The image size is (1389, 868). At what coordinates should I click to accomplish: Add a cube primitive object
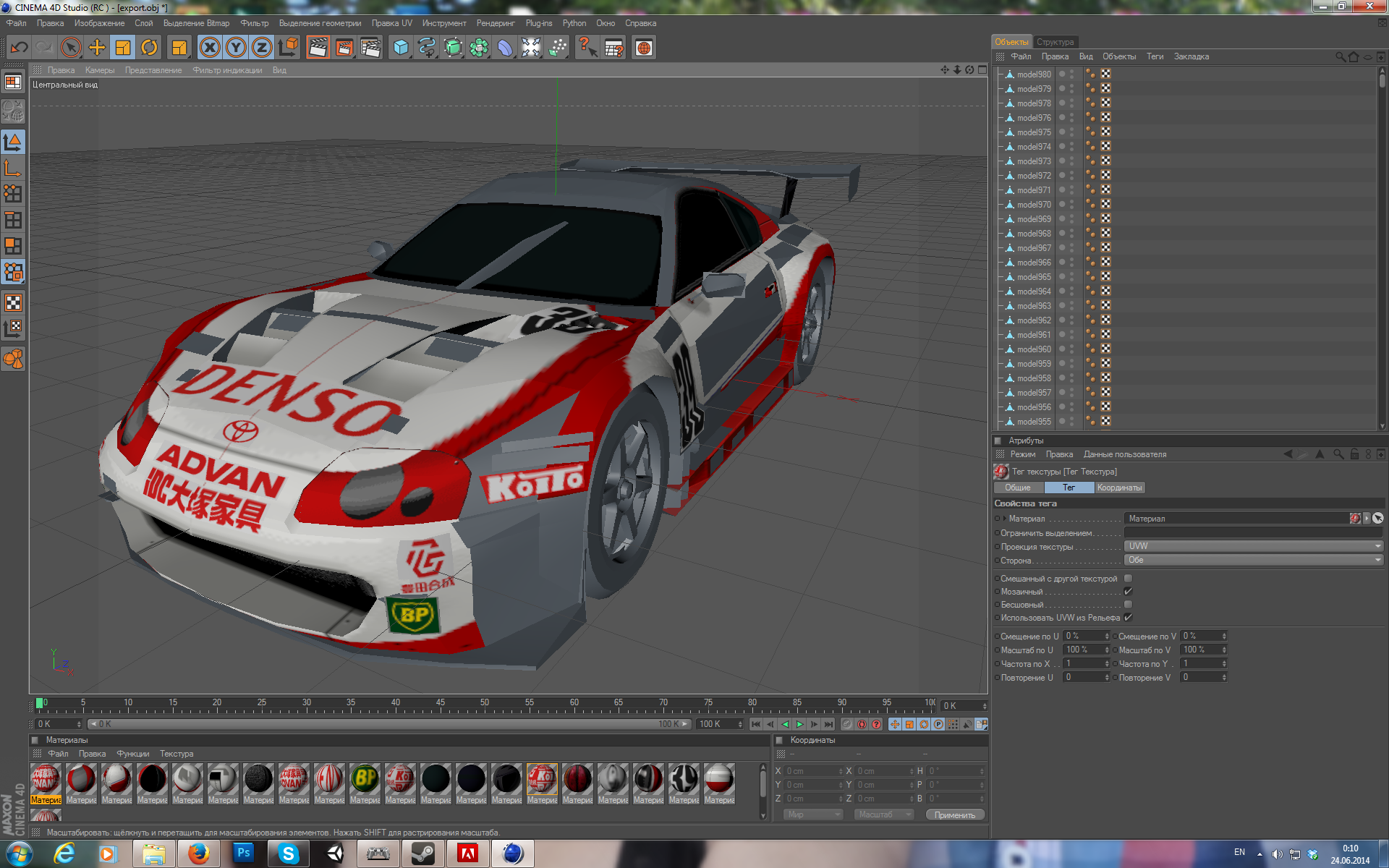401,48
